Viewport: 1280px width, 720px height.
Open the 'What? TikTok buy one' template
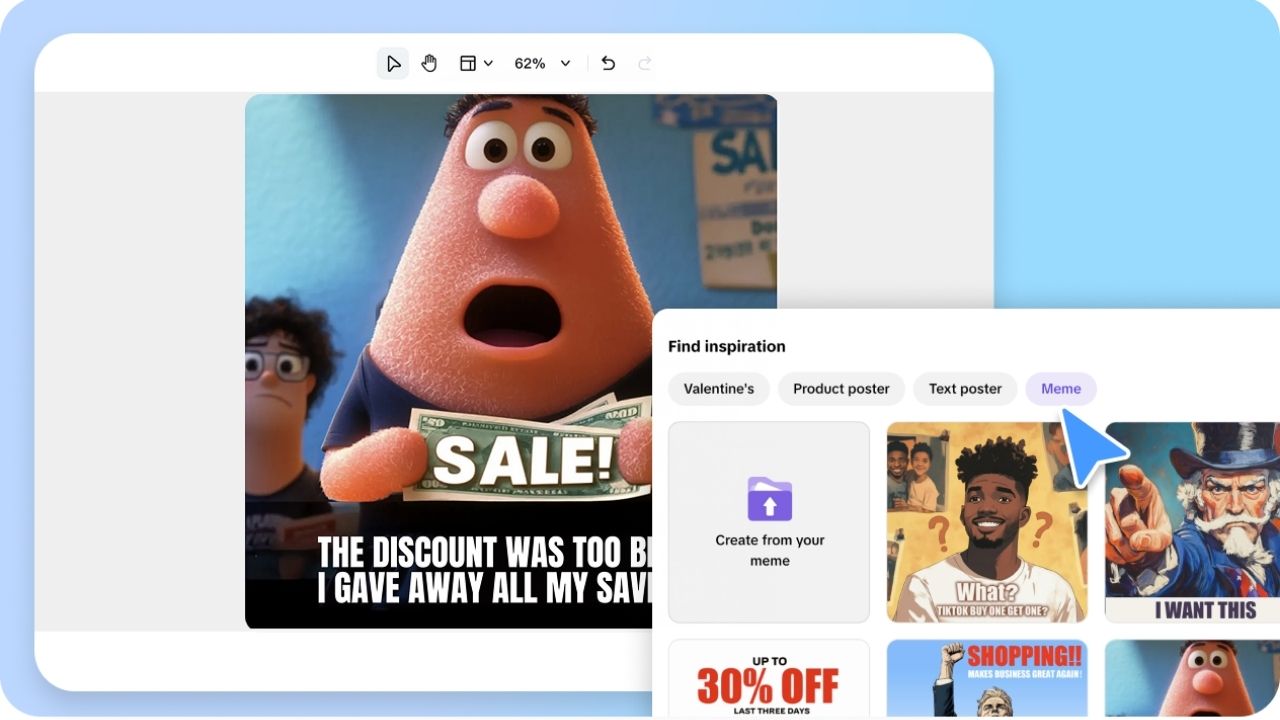pos(985,520)
